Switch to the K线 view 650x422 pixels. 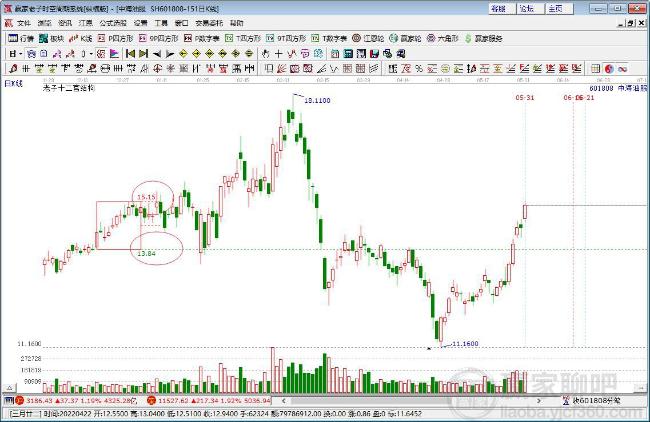tap(80, 39)
